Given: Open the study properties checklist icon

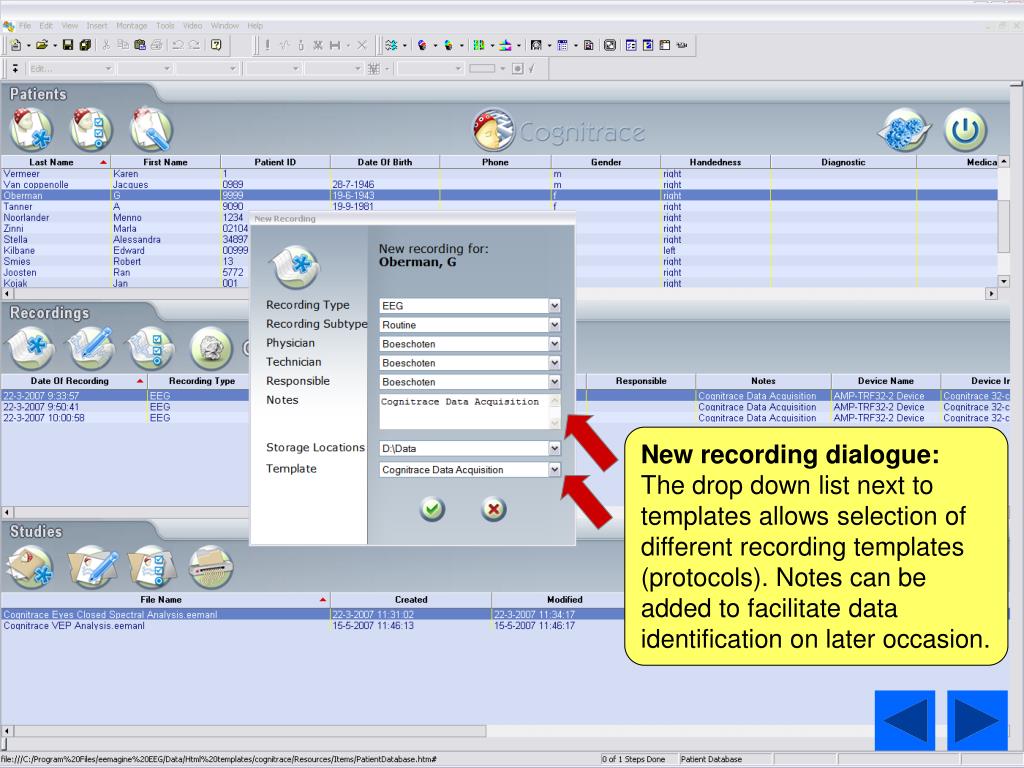Looking at the screenshot, I should (x=151, y=567).
